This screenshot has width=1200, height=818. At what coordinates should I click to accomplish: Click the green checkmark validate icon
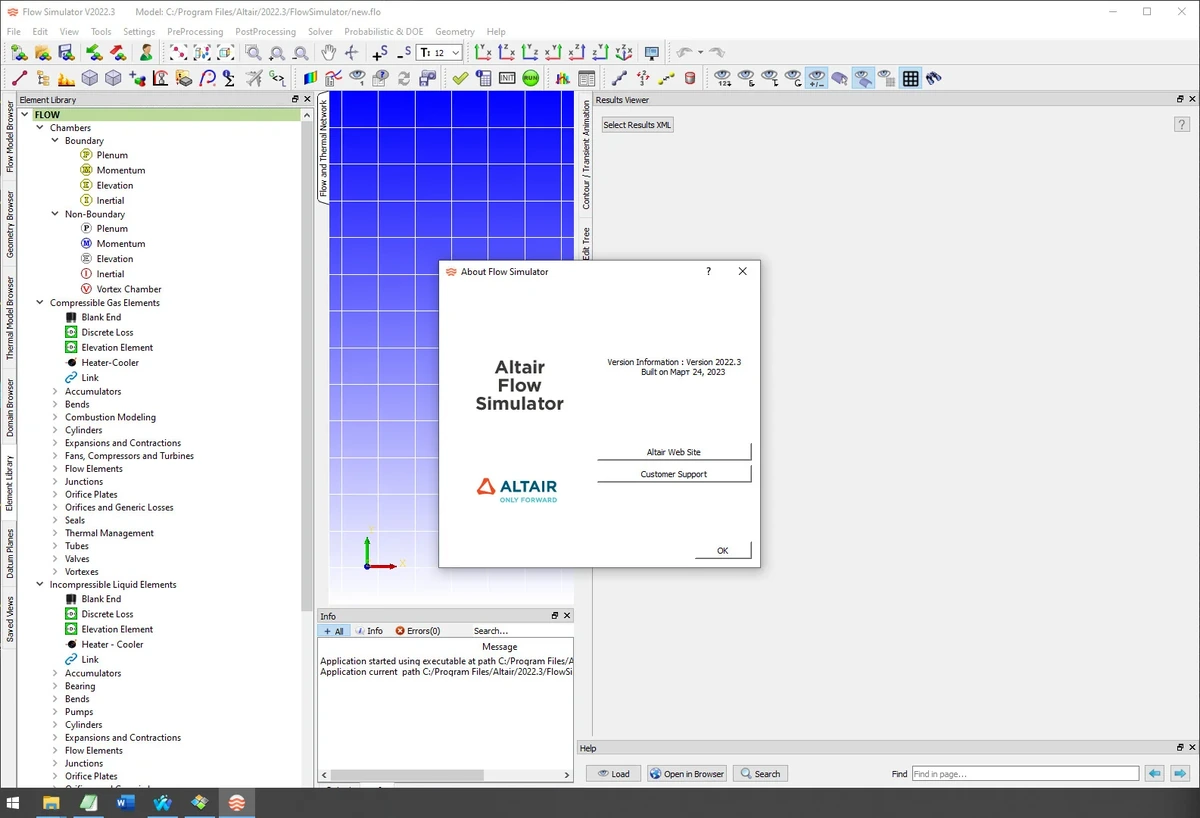[460, 77]
